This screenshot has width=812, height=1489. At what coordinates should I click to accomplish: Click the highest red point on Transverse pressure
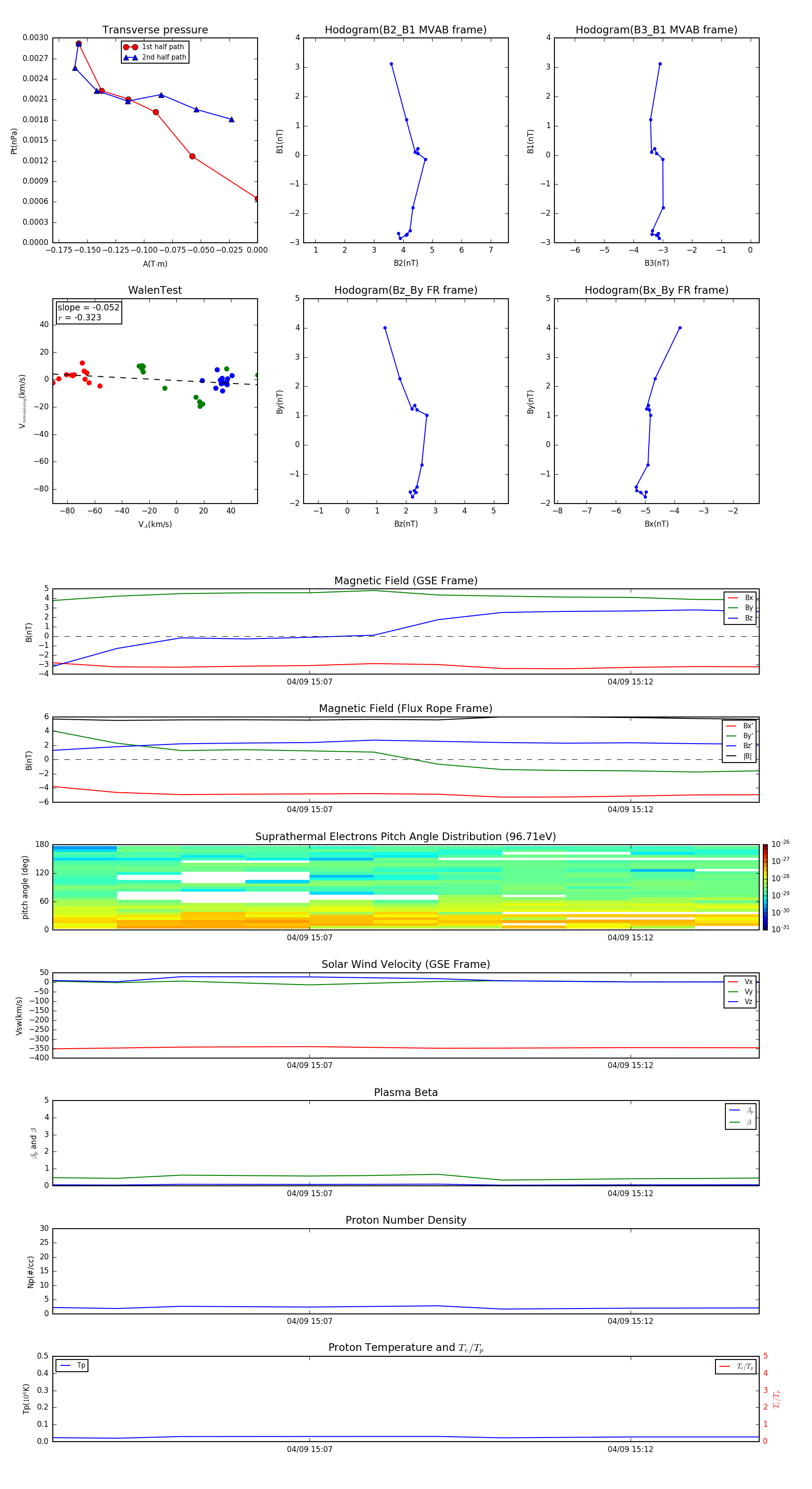[x=78, y=44]
